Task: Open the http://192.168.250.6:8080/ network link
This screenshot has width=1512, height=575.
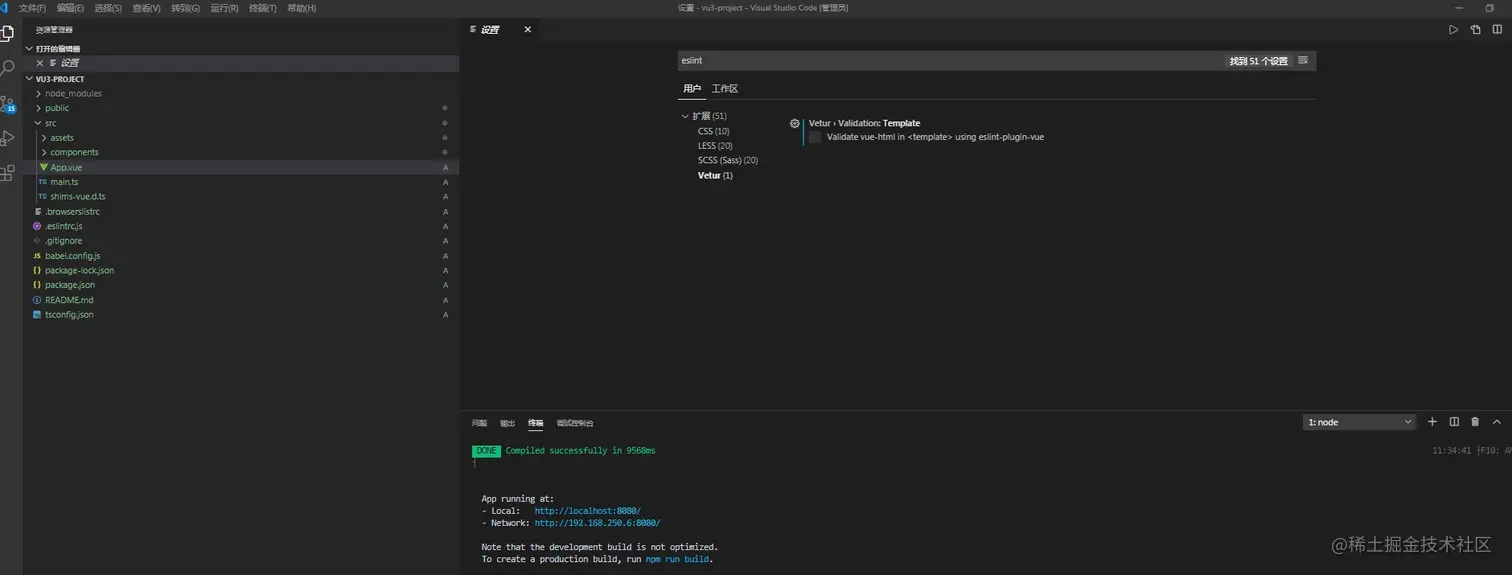Action: 597,523
